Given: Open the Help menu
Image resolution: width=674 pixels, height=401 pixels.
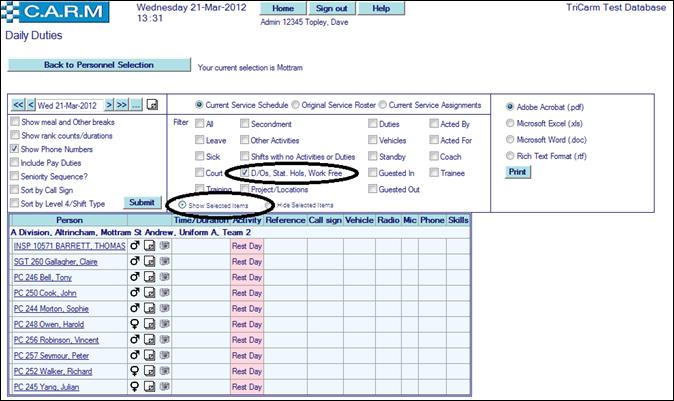Looking at the screenshot, I should pos(379,8).
